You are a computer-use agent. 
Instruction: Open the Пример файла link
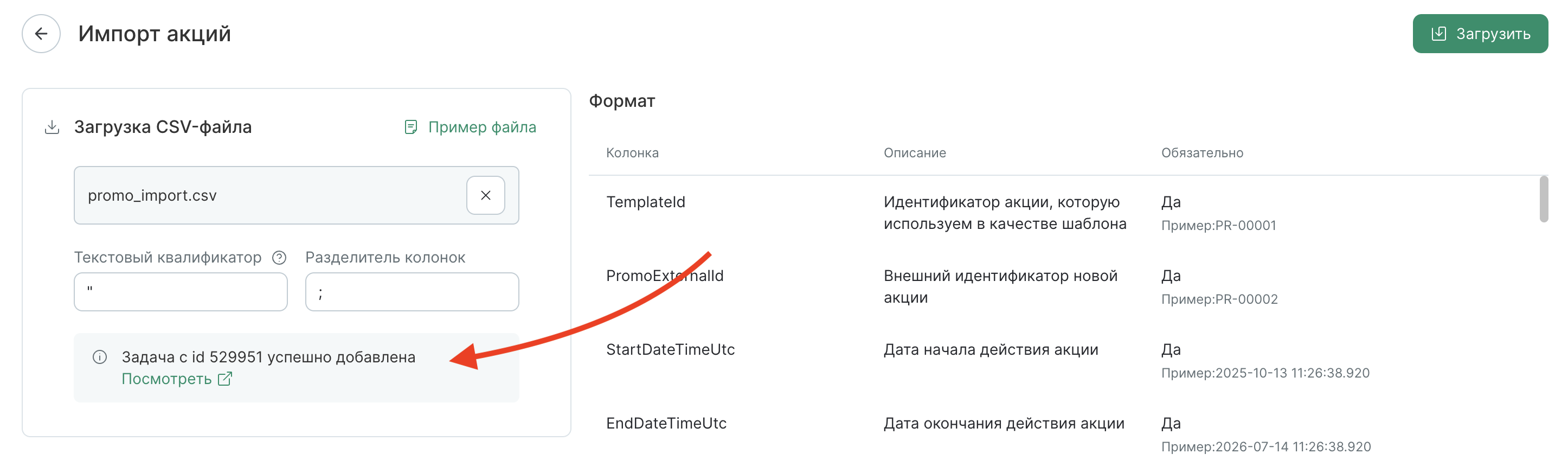(482, 127)
